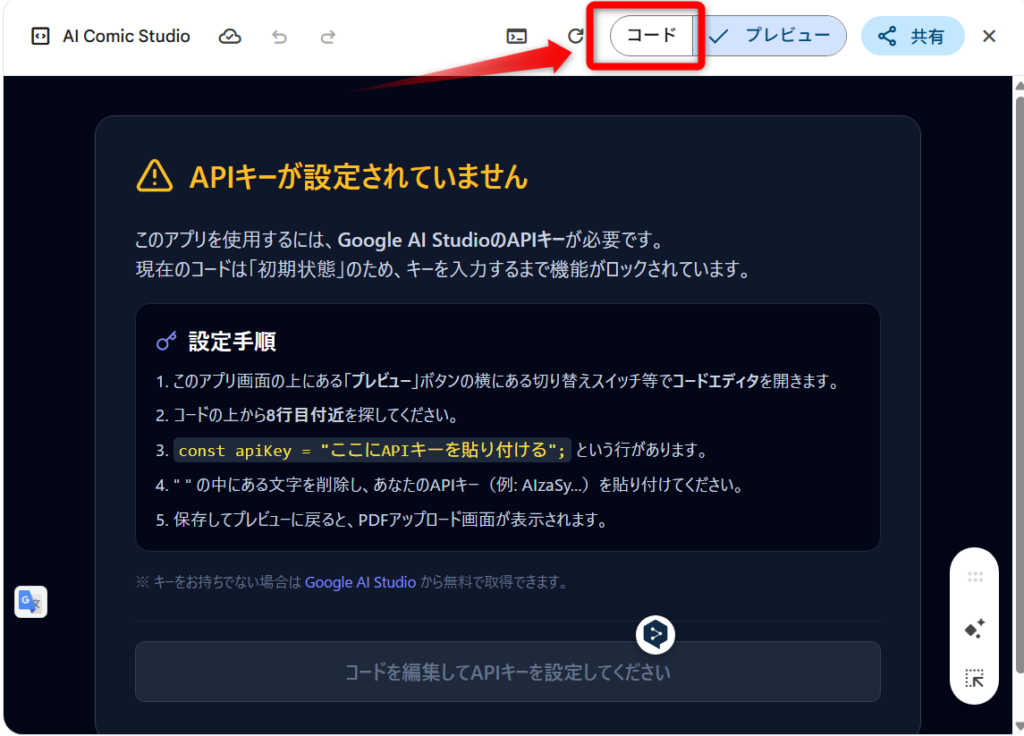The height and width of the screenshot is (736, 1024).
Task: Click the cloud saved status icon
Action: [230, 37]
